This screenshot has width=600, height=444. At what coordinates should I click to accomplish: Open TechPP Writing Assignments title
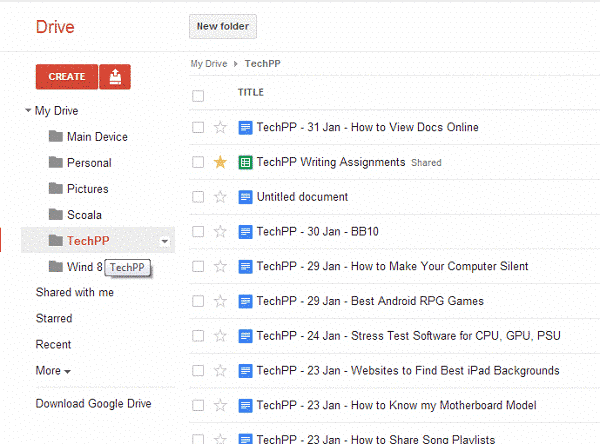(331, 162)
